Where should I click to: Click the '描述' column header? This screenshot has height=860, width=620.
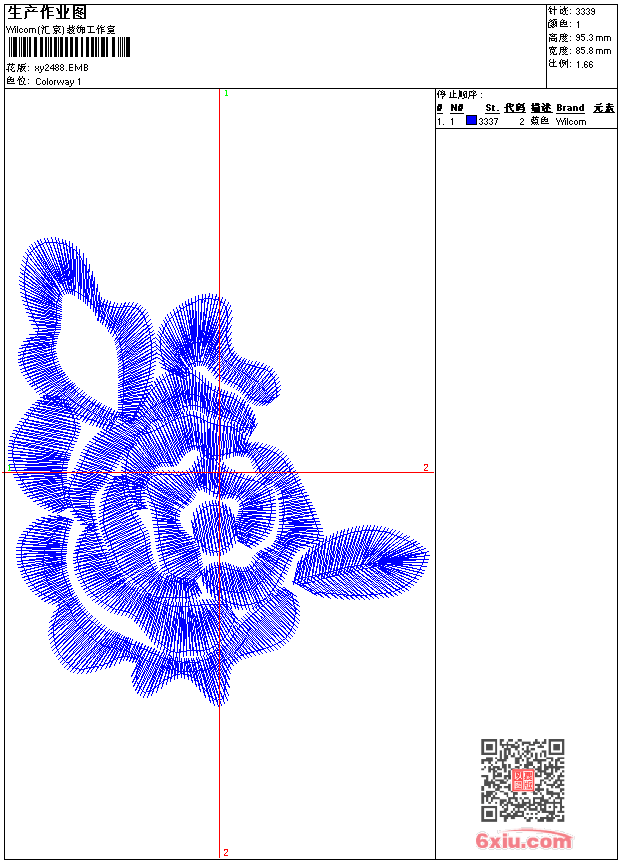[x=540, y=108]
